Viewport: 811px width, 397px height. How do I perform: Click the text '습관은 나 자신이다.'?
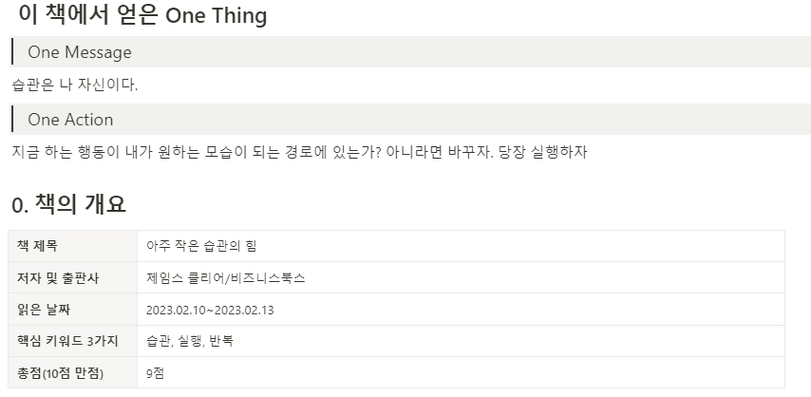tap(75, 85)
